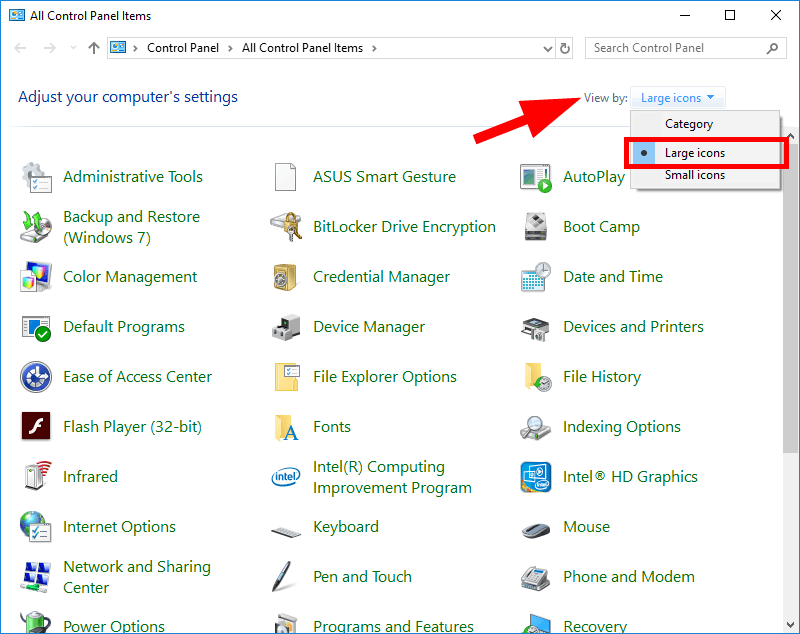Click the File Explorer Options icon
The height and width of the screenshot is (634, 800).
[x=287, y=377]
